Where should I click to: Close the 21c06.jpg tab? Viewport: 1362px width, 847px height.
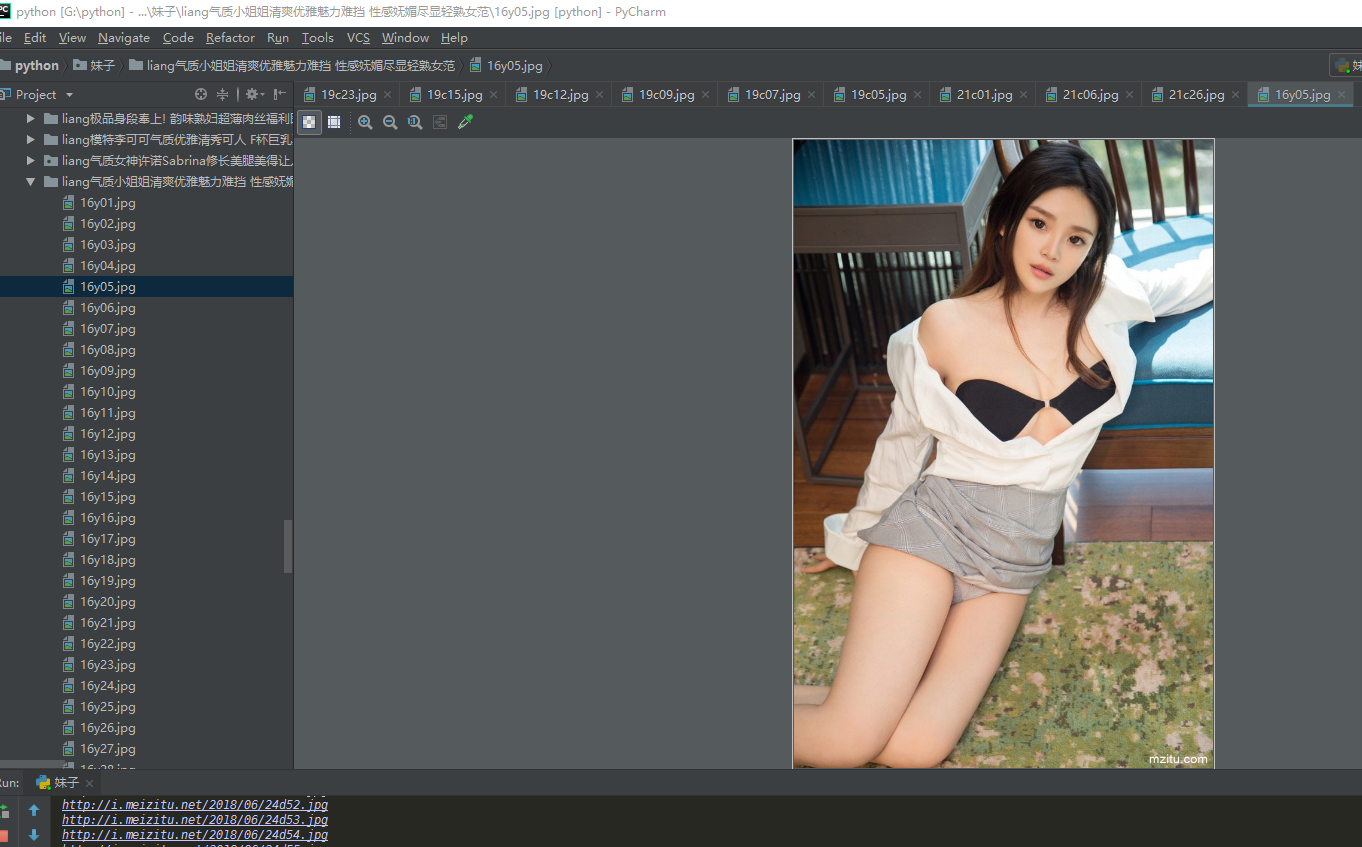[x=1130, y=95]
